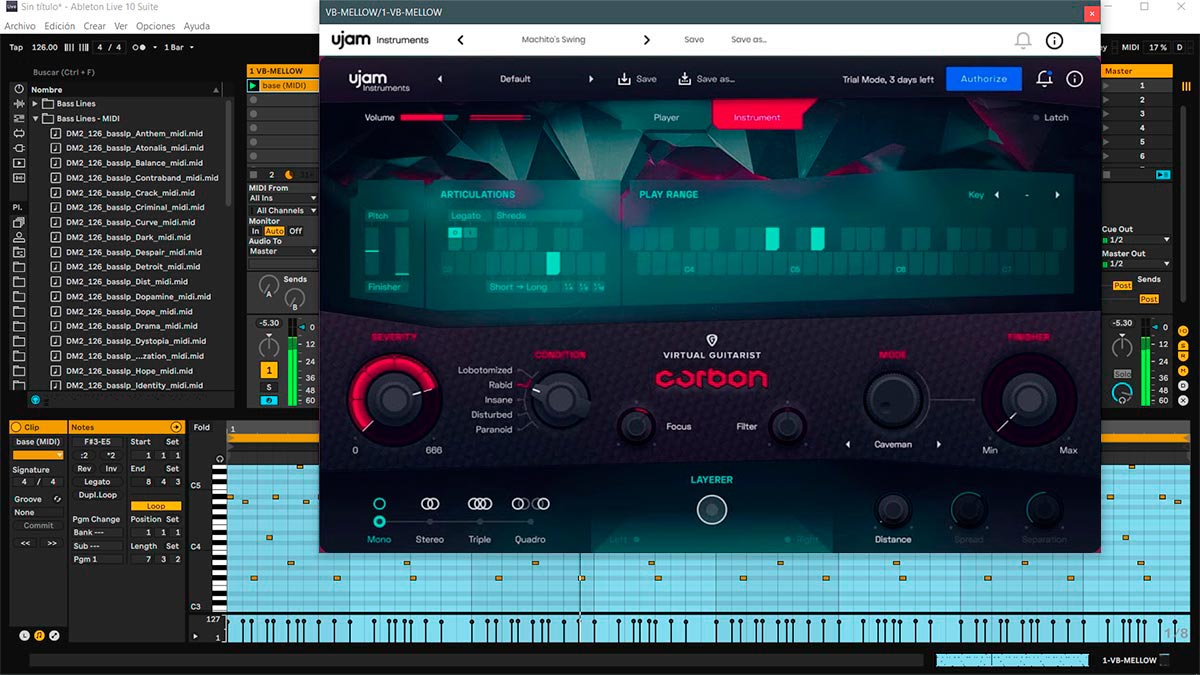Launch the base (MIDI) clip play button
Image resolution: width=1200 pixels, height=675 pixels.
(254, 86)
